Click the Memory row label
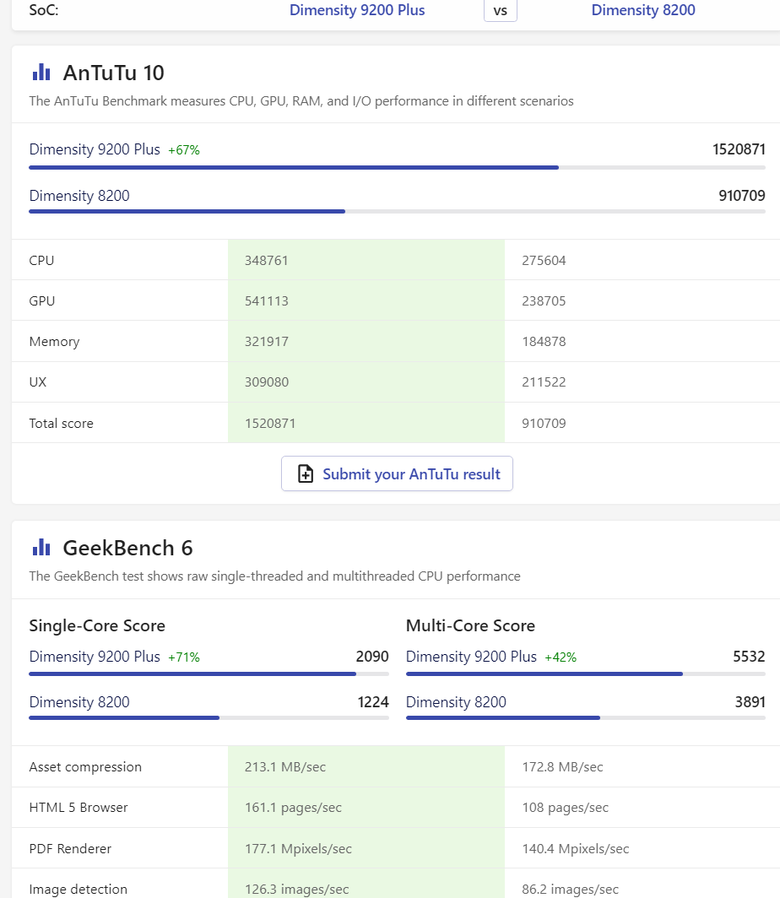Screen dimensions: 780x898 tap(54, 342)
